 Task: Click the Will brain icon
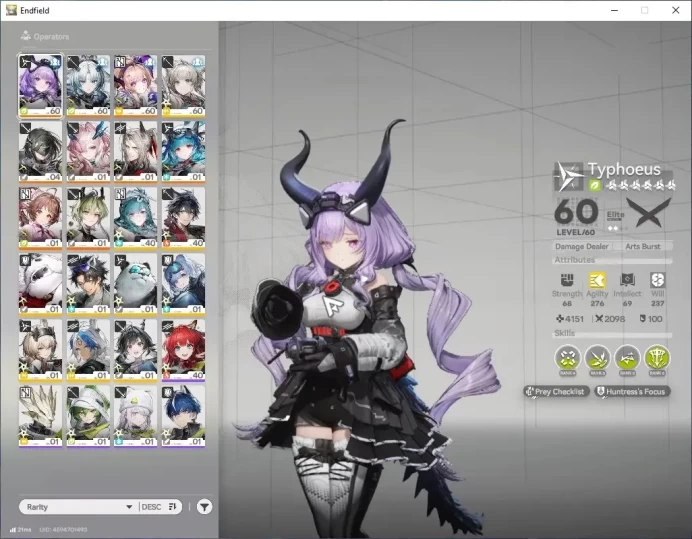coord(657,280)
